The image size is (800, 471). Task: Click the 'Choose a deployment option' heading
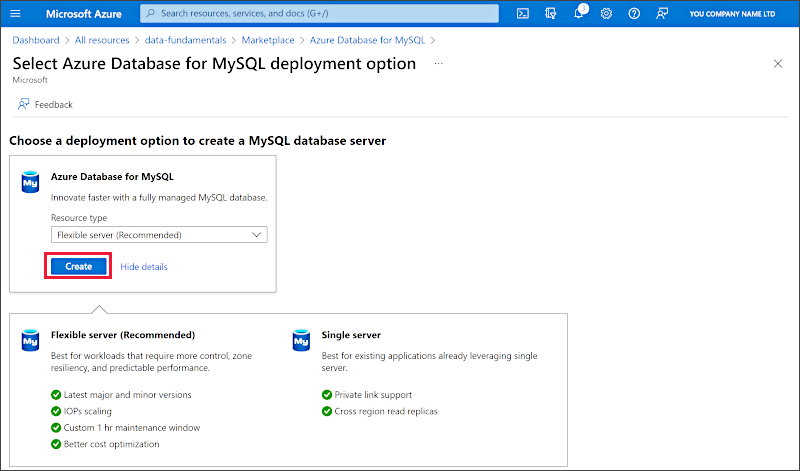pos(197,141)
